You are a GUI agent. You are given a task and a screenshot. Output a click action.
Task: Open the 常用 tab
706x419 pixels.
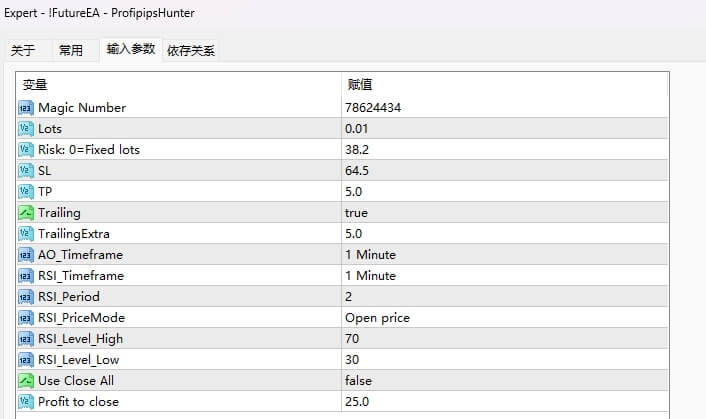pyautogui.click(x=71, y=50)
